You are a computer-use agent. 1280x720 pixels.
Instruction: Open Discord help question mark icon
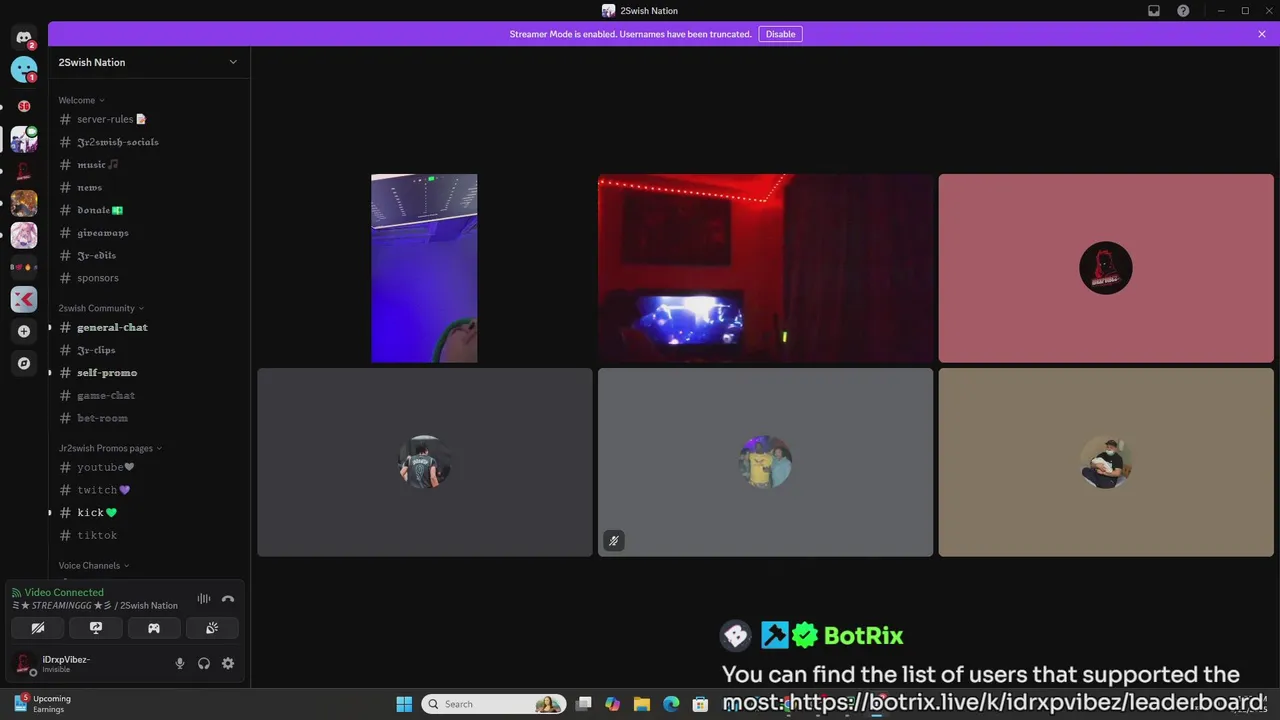pyautogui.click(x=1183, y=11)
